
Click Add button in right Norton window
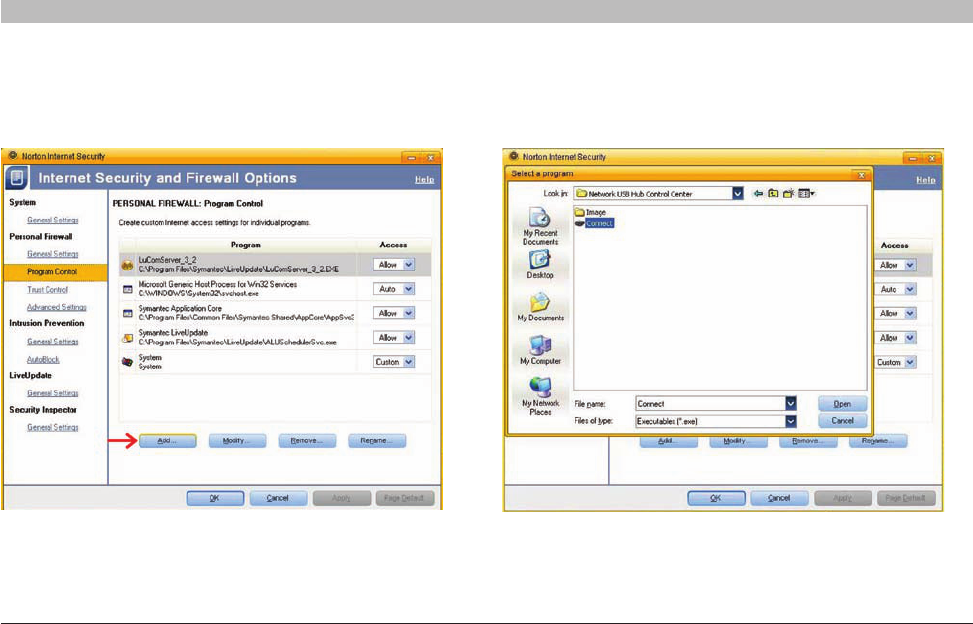tap(669, 441)
